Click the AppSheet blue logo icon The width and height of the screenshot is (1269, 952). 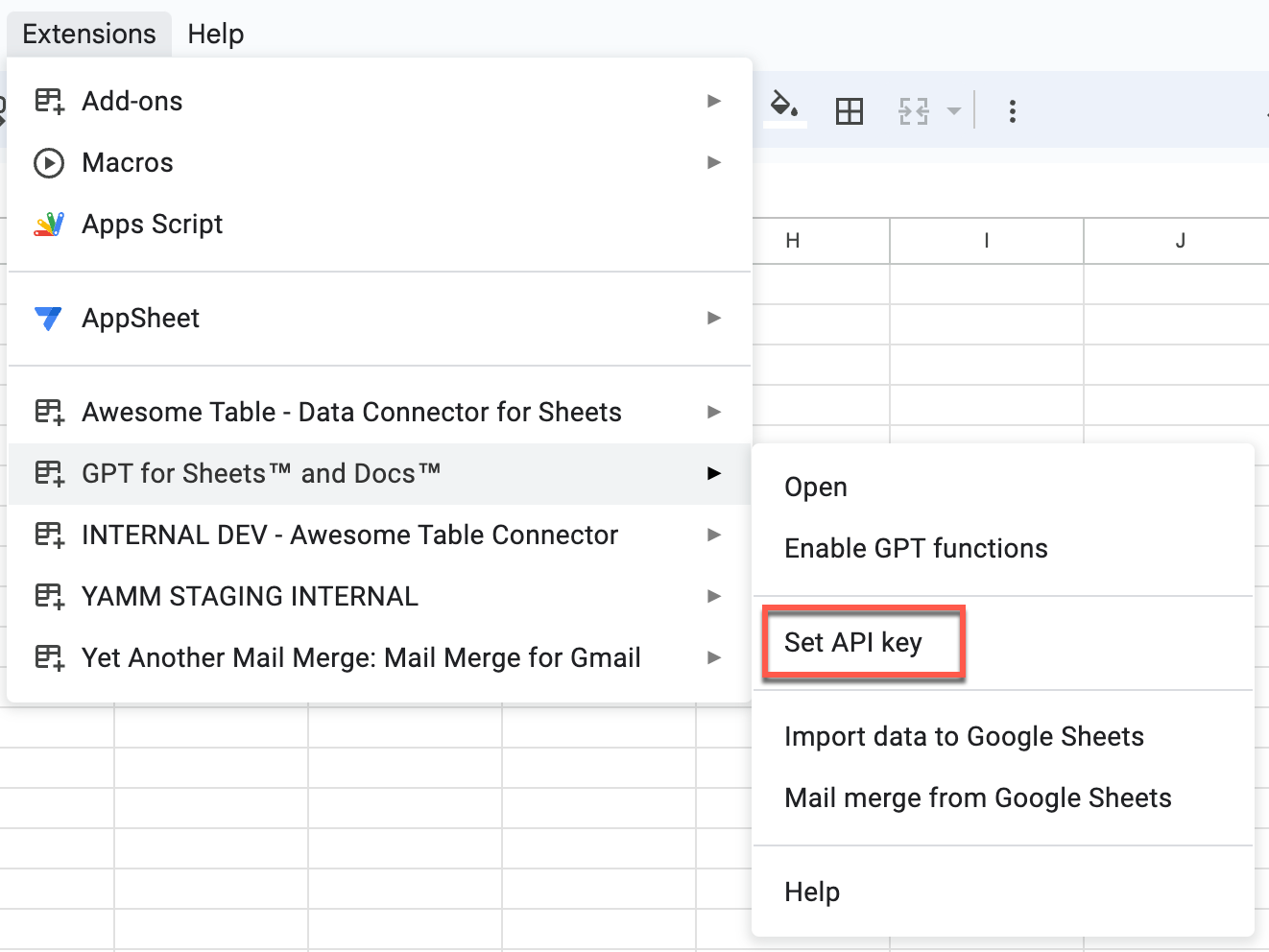[48, 319]
